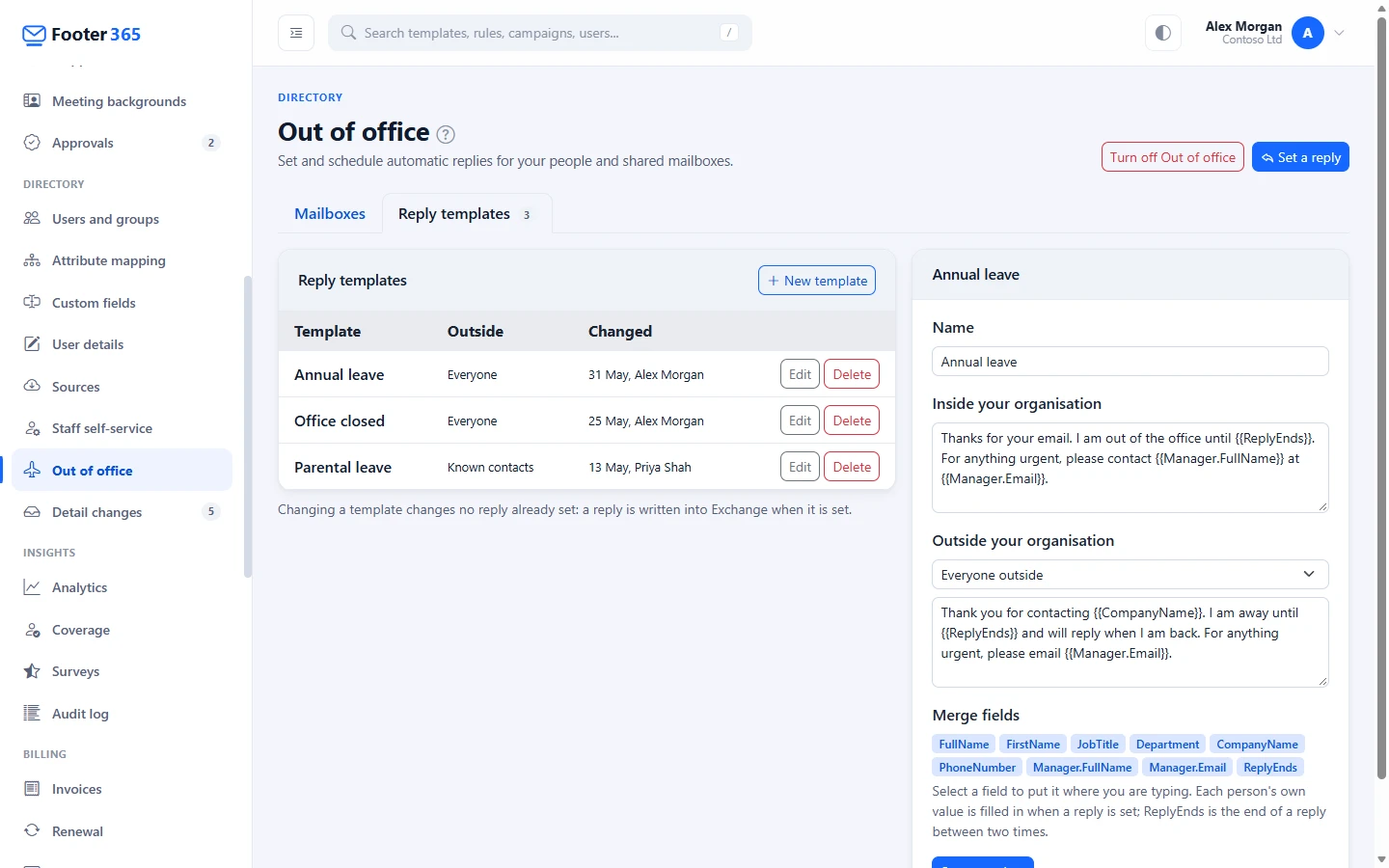Screen dimensions: 1389x868
Task: Click the Outside your organisation reply text area
Action: click(1130, 642)
